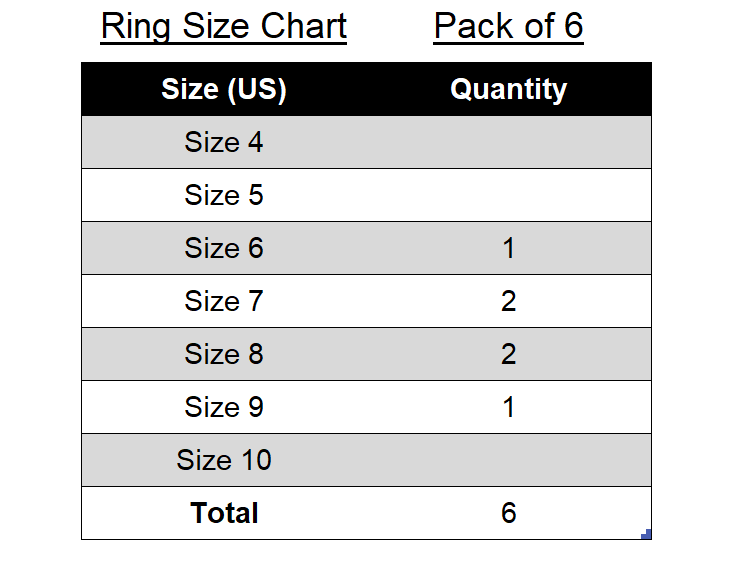Viewport: 732px width, 566px height.
Task: Click the "Size 4" cell
Action: [x=224, y=142]
